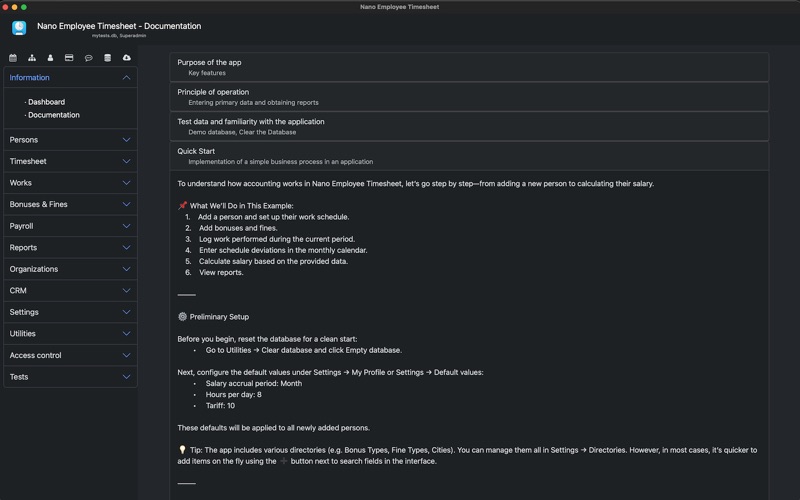Open the organization hierarchy icon
Image resolution: width=800 pixels, height=500 pixels.
(x=32, y=58)
